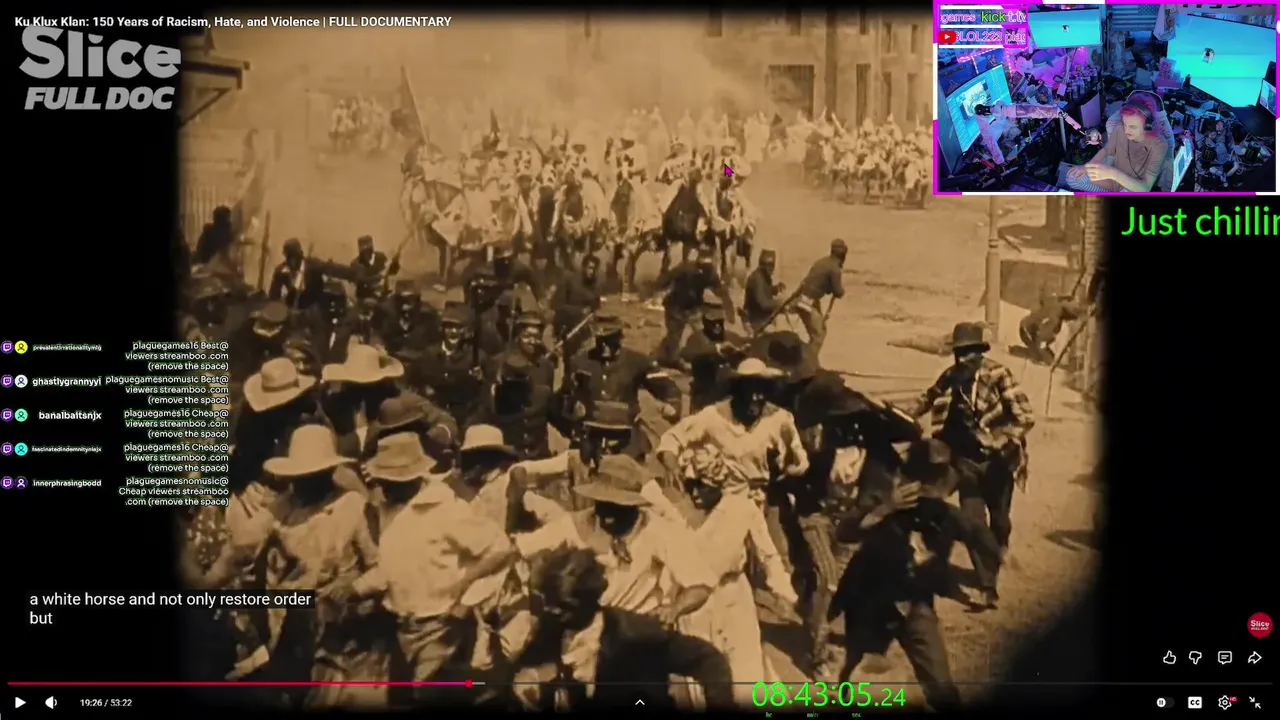Click the green 08:43:05 stream timer

point(828,694)
